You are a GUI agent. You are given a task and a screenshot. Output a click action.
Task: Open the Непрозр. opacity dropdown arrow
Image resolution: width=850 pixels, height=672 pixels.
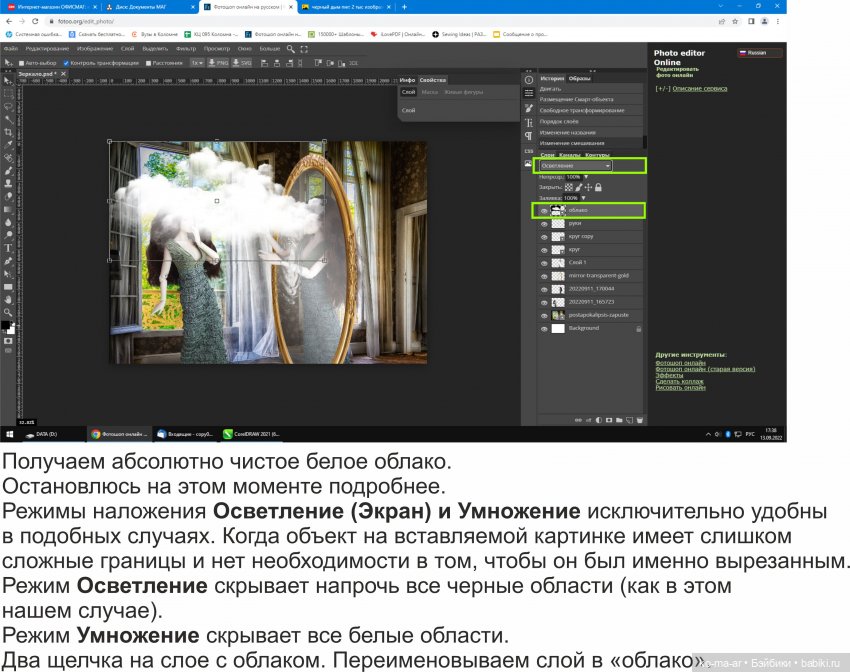[586, 177]
